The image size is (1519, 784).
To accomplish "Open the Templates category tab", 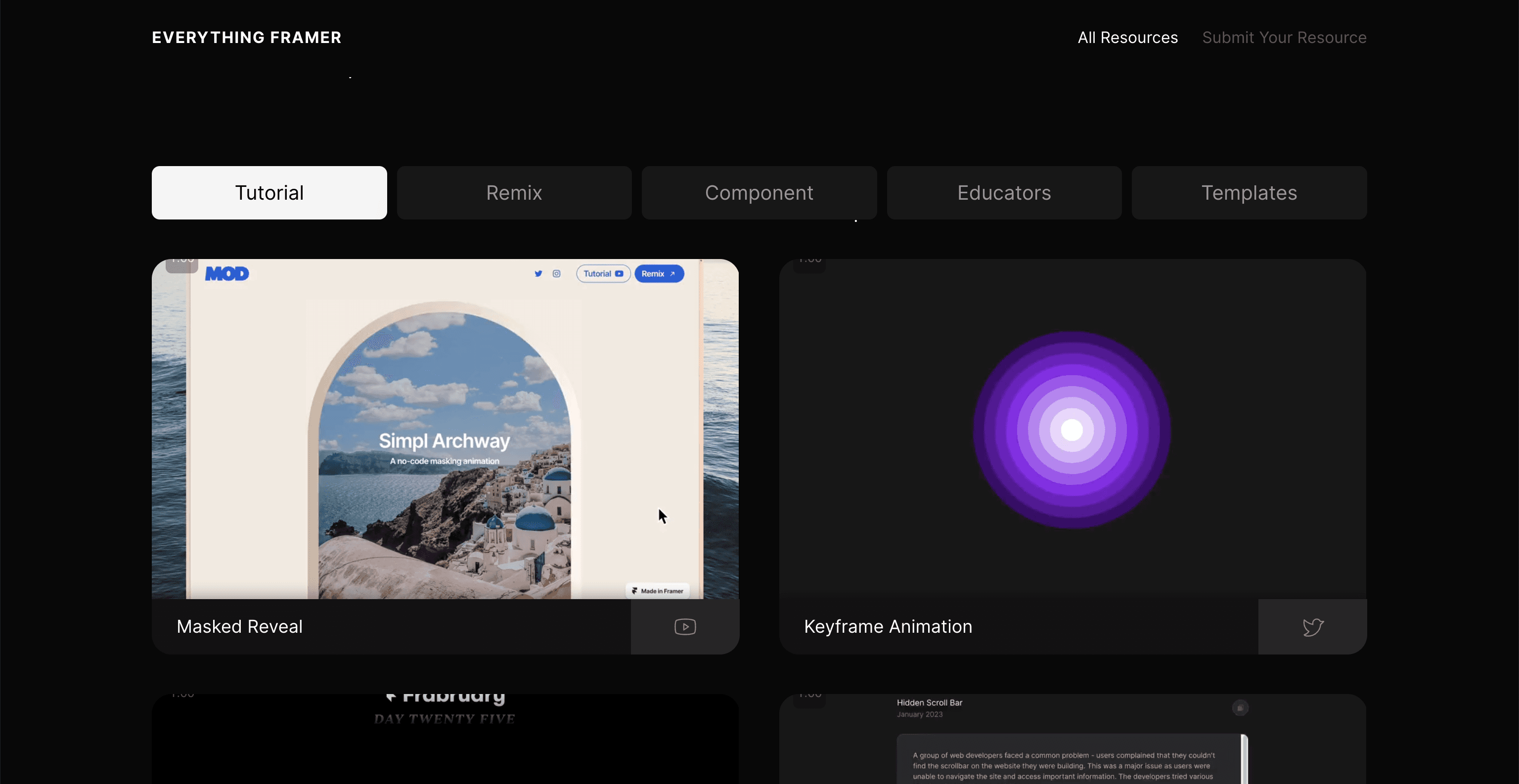I will (1249, 193).
